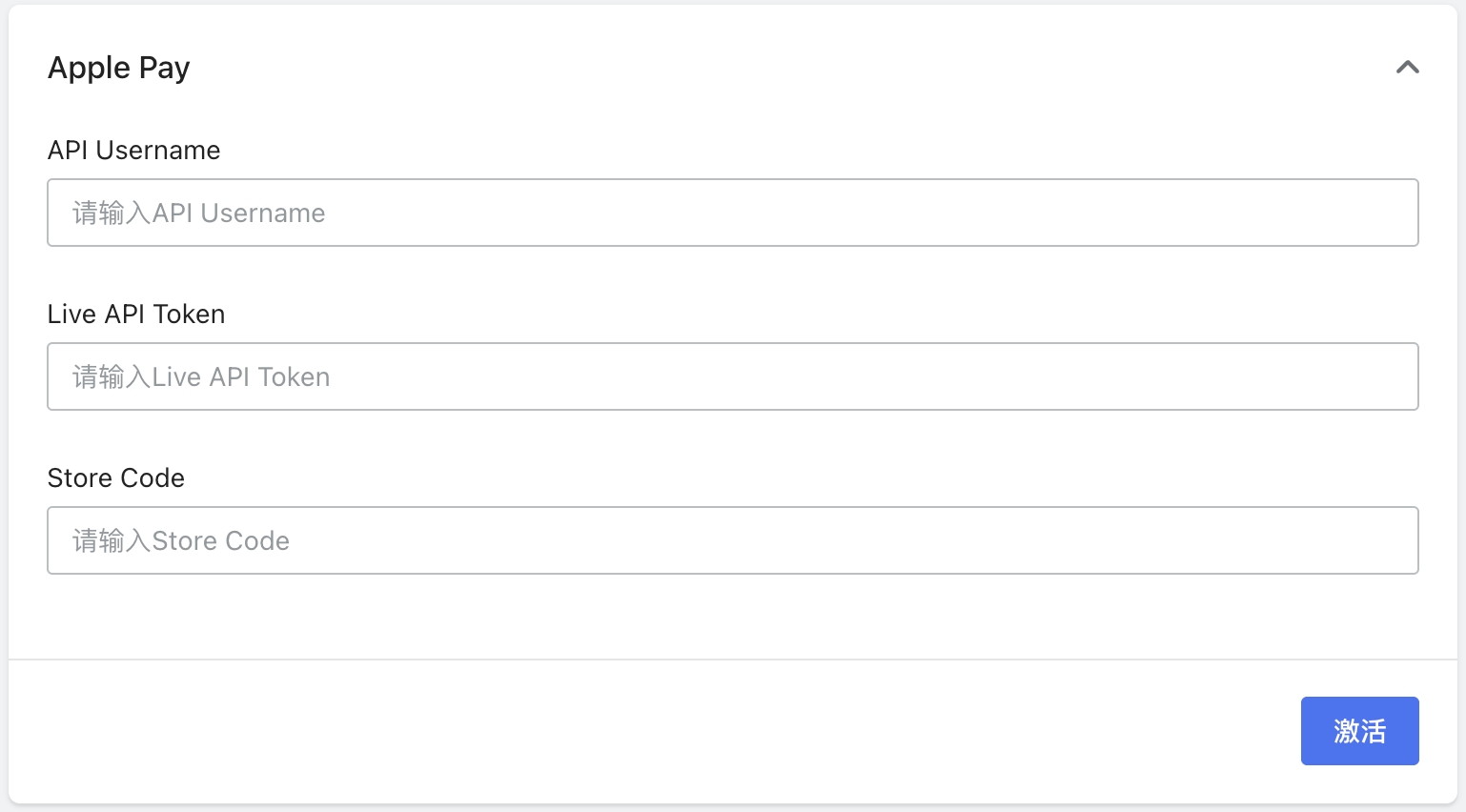Screen dimensions: 1466x812
Task: Click the Live API Token field label
Action: point(136,315)
